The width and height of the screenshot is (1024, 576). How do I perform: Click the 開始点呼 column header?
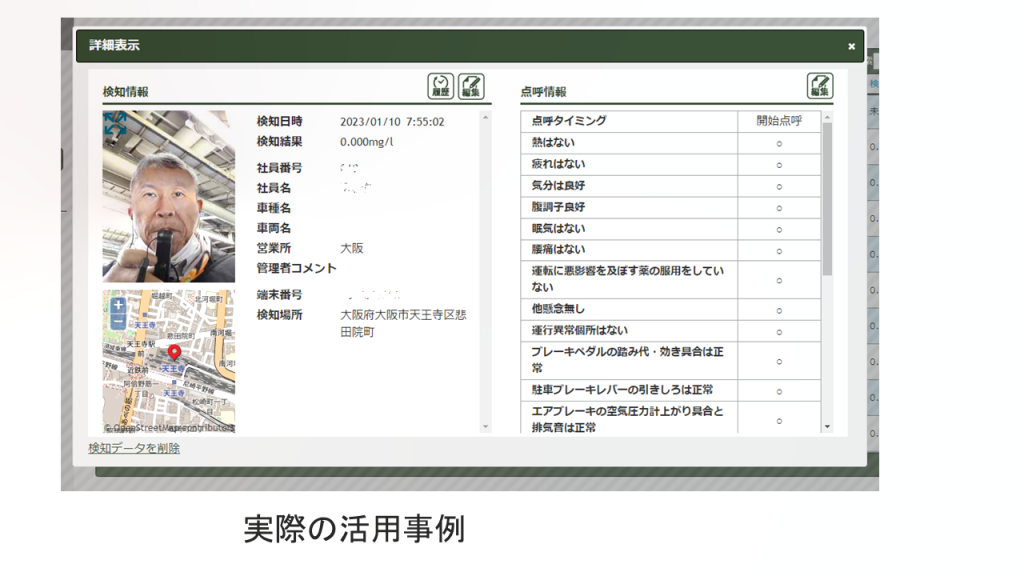[779, 121]
